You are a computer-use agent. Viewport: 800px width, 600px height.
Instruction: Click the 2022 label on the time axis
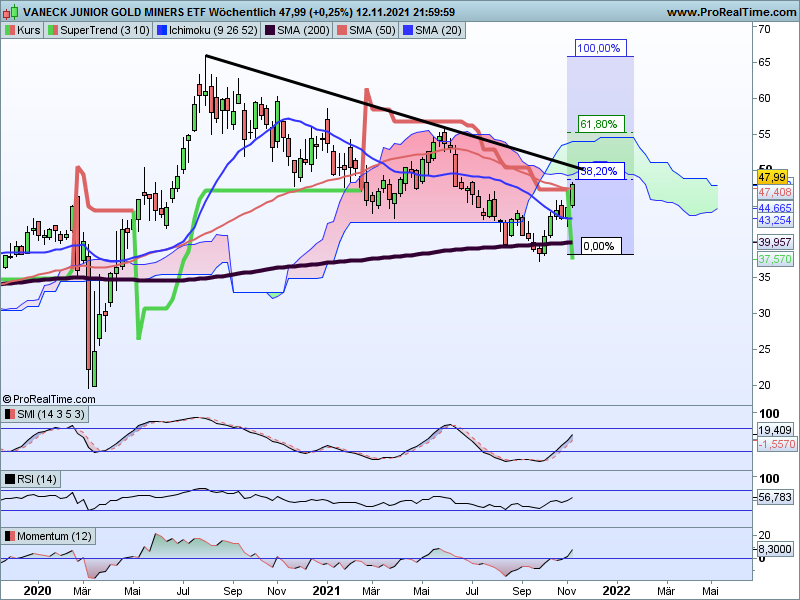click(x=616, y=591)
